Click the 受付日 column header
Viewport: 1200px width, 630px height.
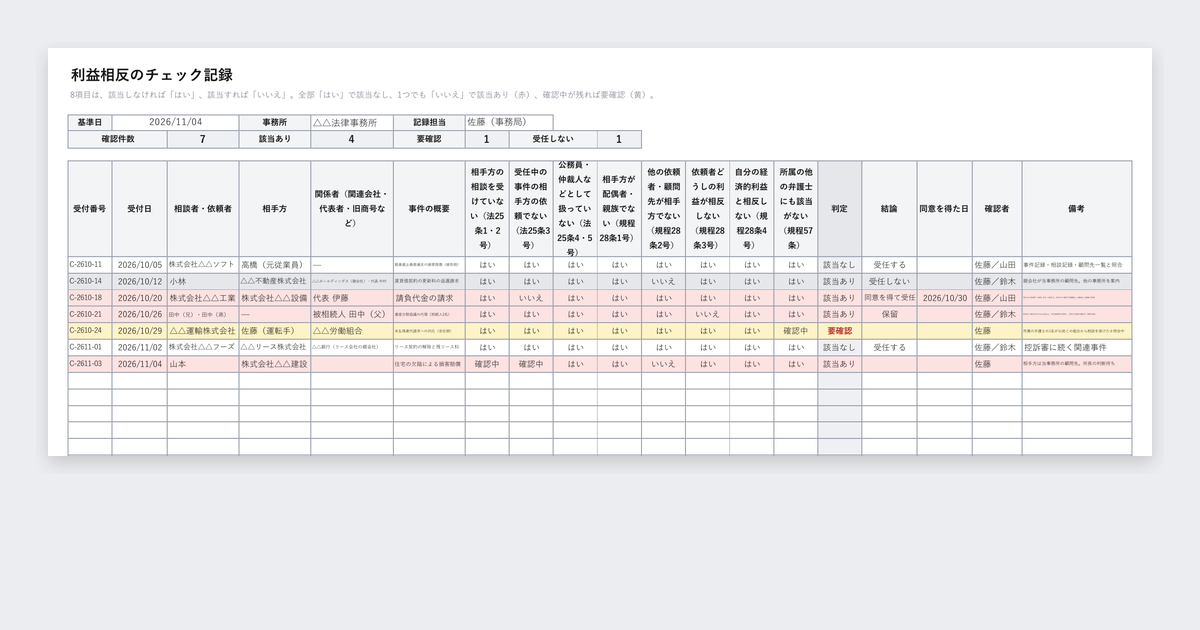click(x=140, y=209)
